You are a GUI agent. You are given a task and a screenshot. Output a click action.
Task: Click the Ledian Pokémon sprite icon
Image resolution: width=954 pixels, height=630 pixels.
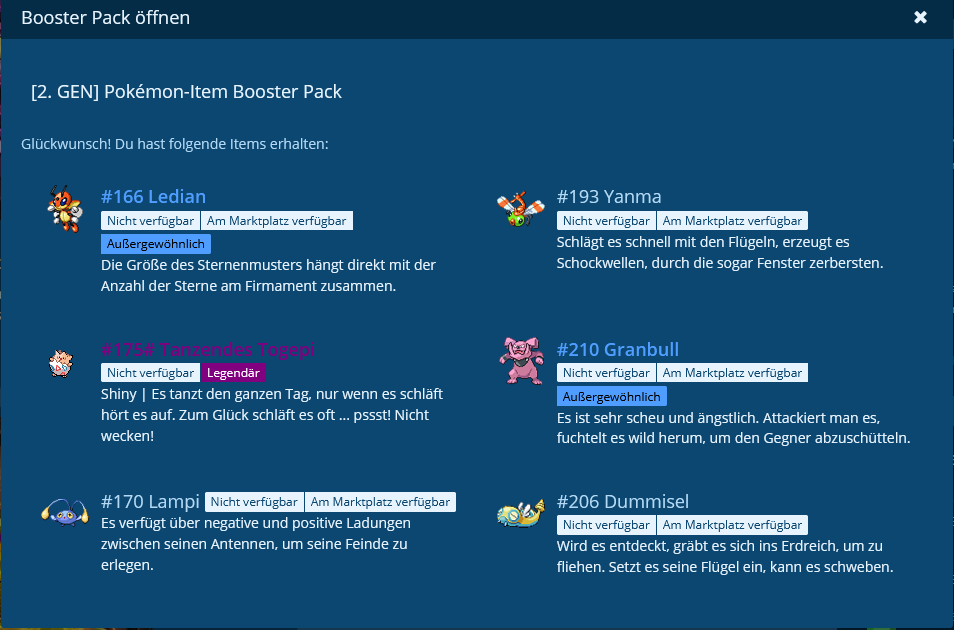tap(65, 208)
